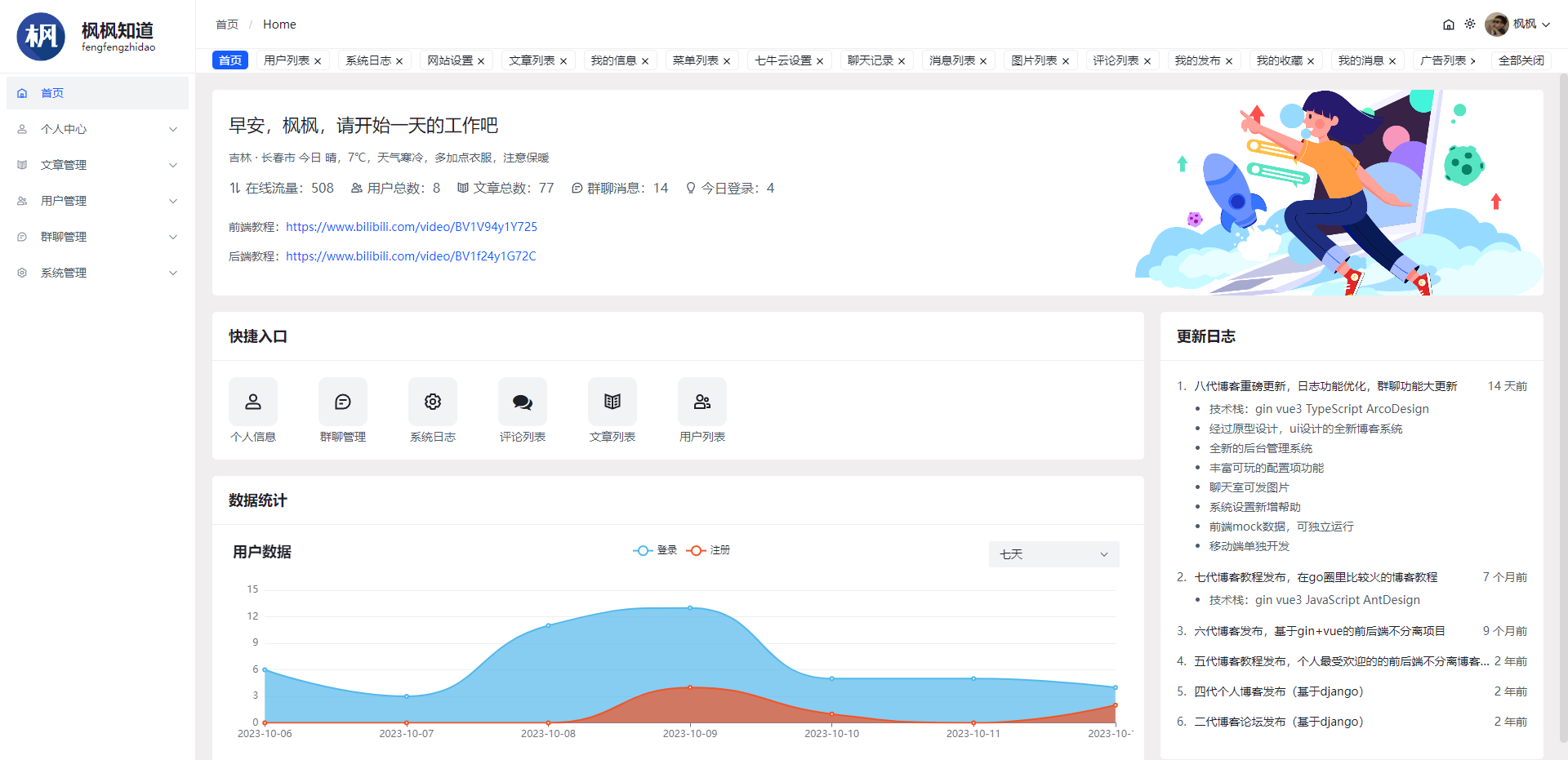Viewport: 1568px width, 760px height.
Task: Click the 2023-10-09 peak data point
Action: 690,608
